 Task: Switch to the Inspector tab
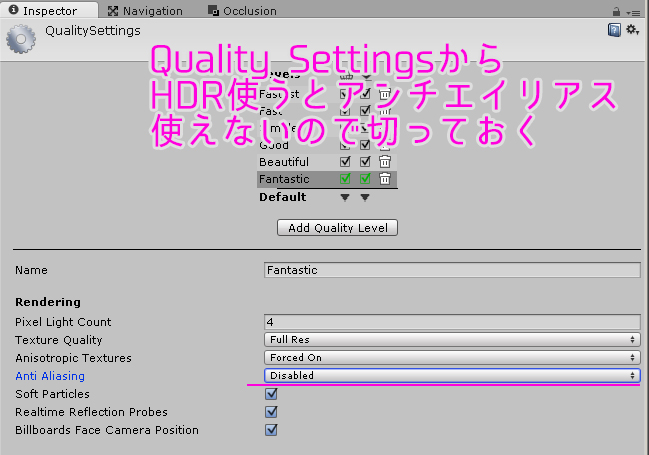coord(49,10)
